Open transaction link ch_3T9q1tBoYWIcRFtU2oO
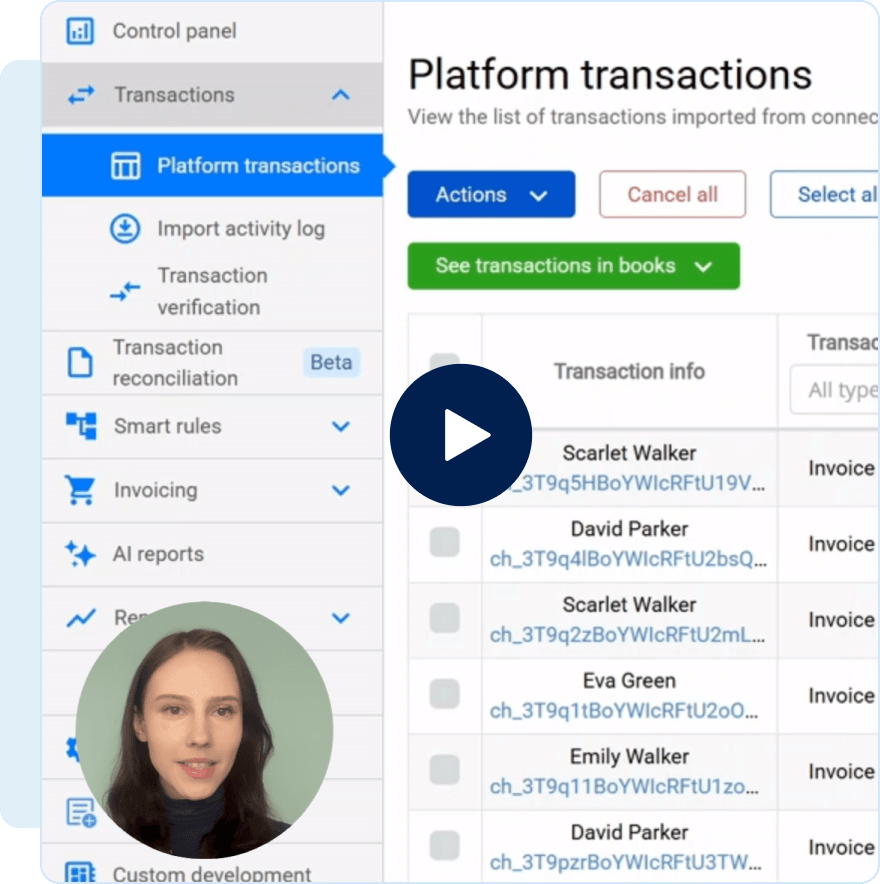 623,711
